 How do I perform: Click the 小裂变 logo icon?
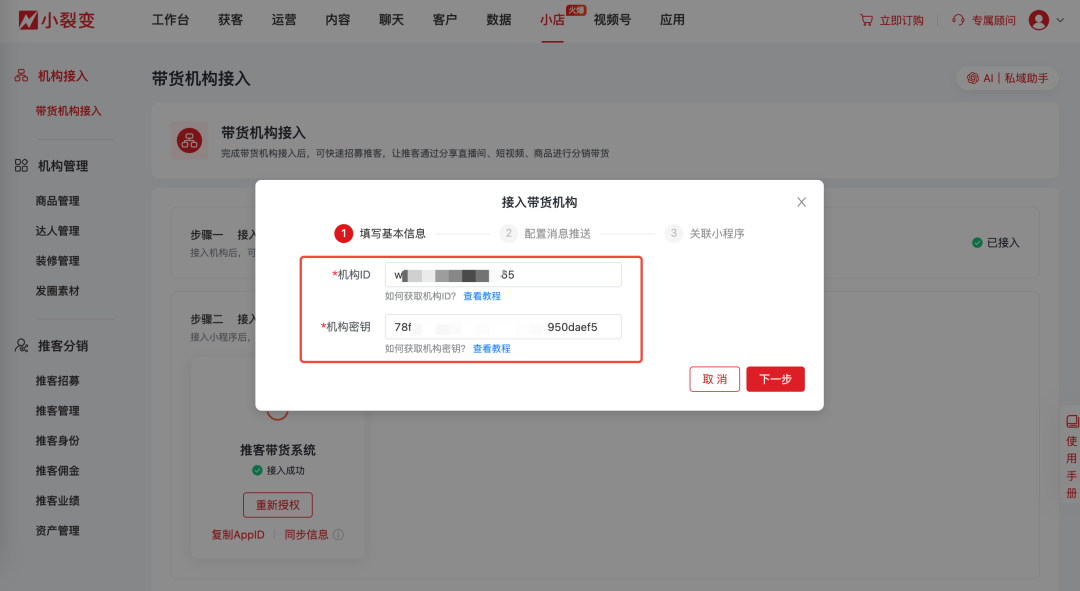pos(27,19)
